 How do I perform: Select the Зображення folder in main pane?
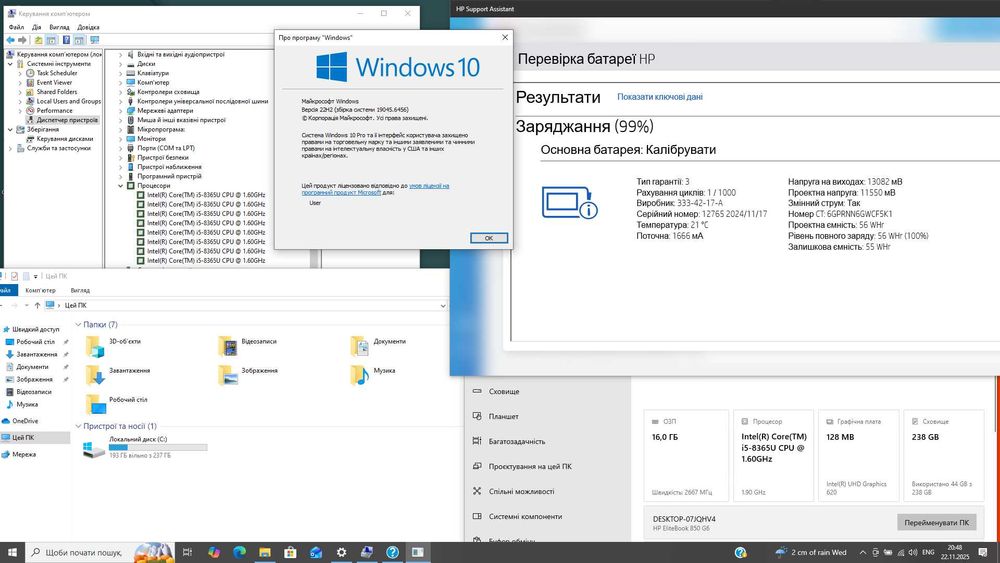click(247, 375)
